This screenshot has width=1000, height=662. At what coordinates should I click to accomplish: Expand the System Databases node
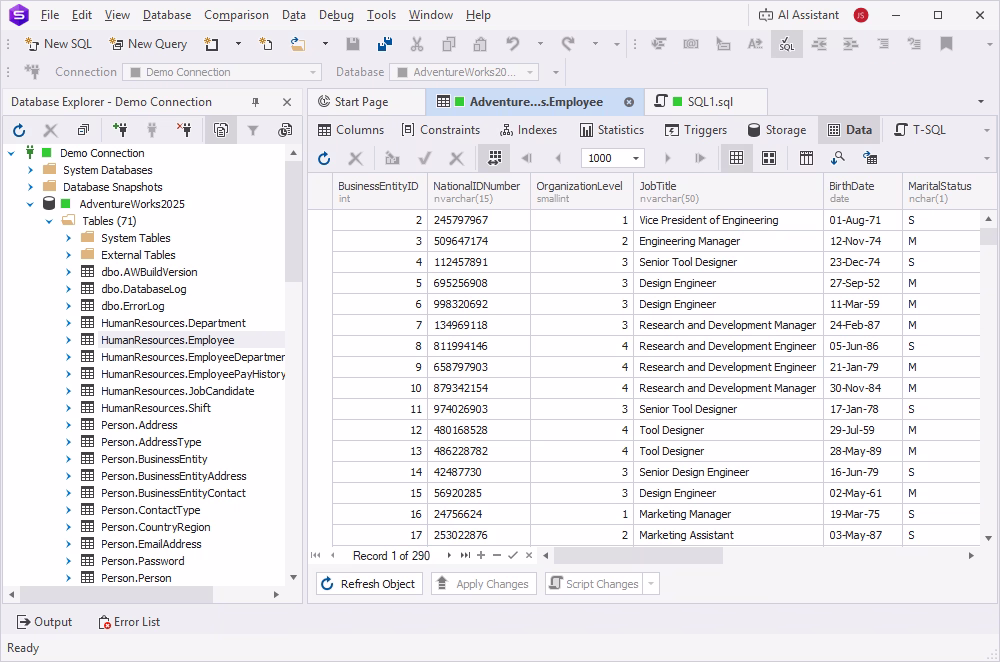[30, 170]
